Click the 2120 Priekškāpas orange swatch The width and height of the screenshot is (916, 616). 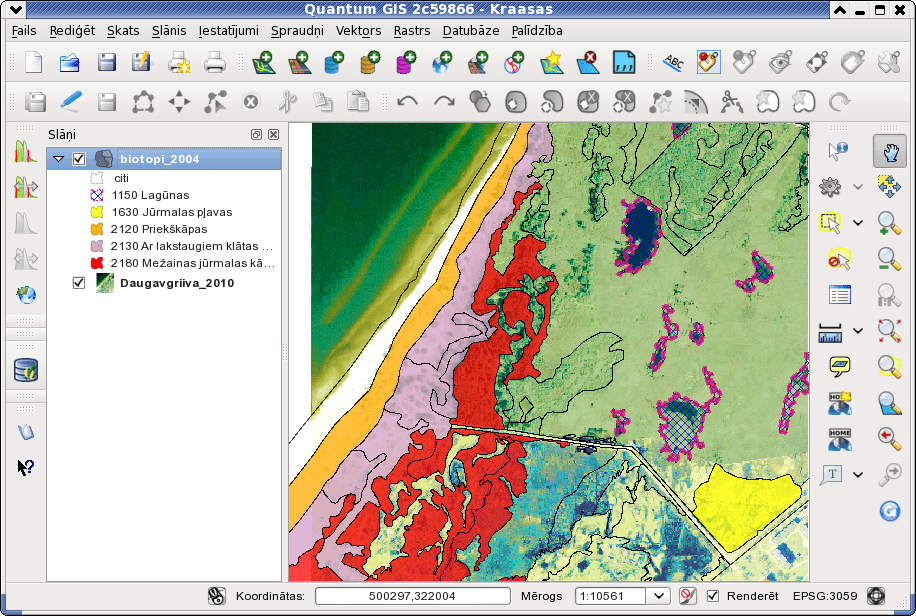tap(97, 229)
